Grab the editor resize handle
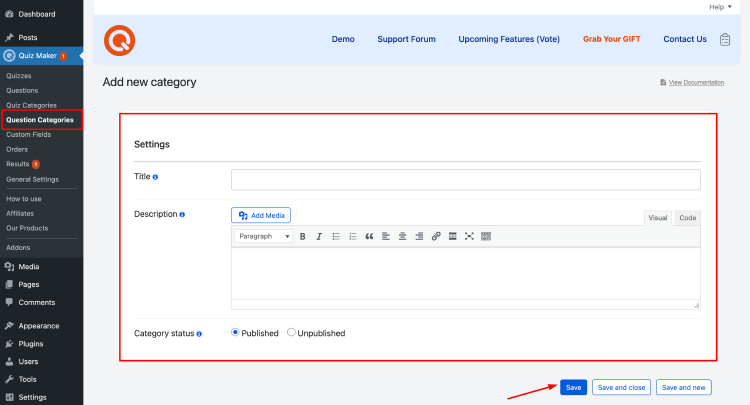750x405 pixels. (x=696, y=305)
